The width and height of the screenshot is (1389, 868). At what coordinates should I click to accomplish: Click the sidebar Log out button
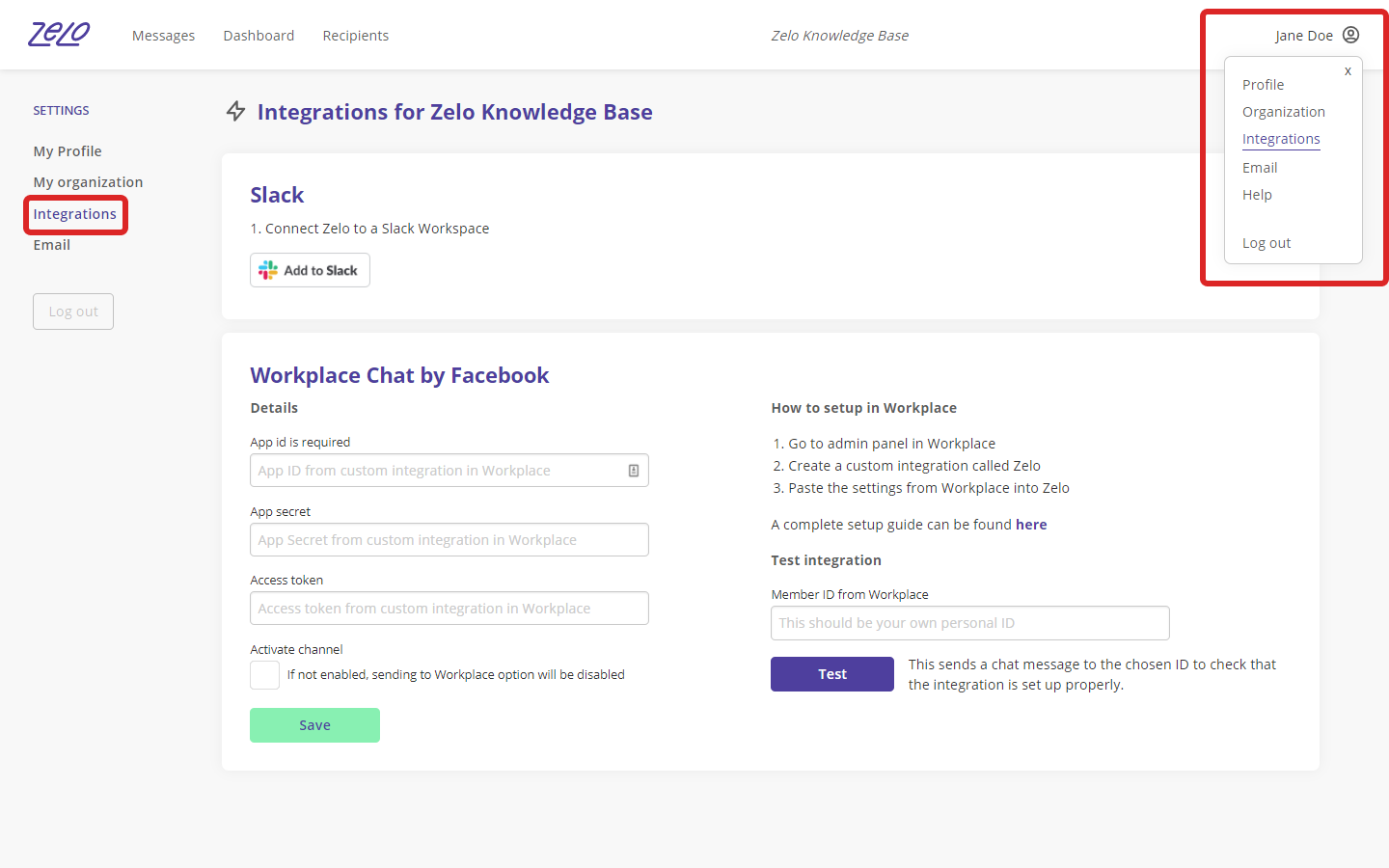[x=73, y=312]
